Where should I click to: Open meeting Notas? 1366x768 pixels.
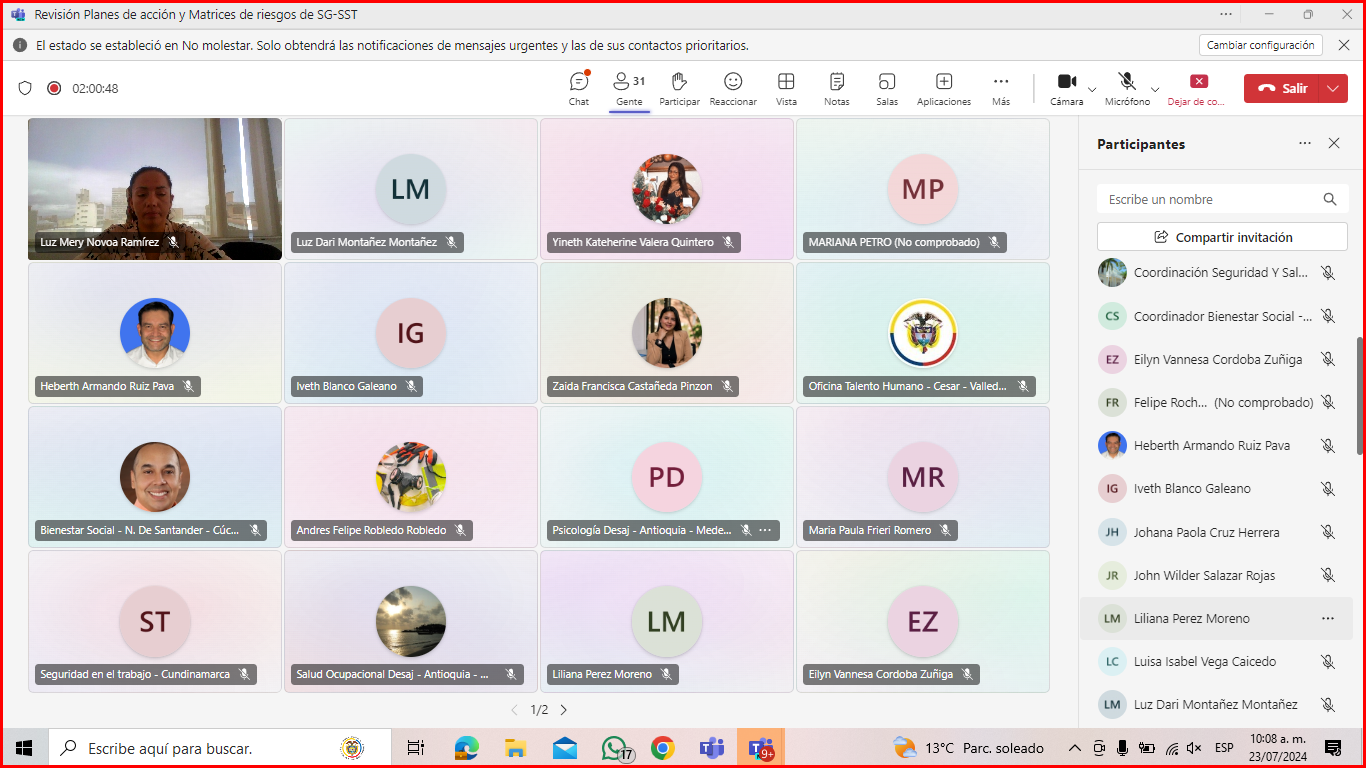[x=837, y=88]
